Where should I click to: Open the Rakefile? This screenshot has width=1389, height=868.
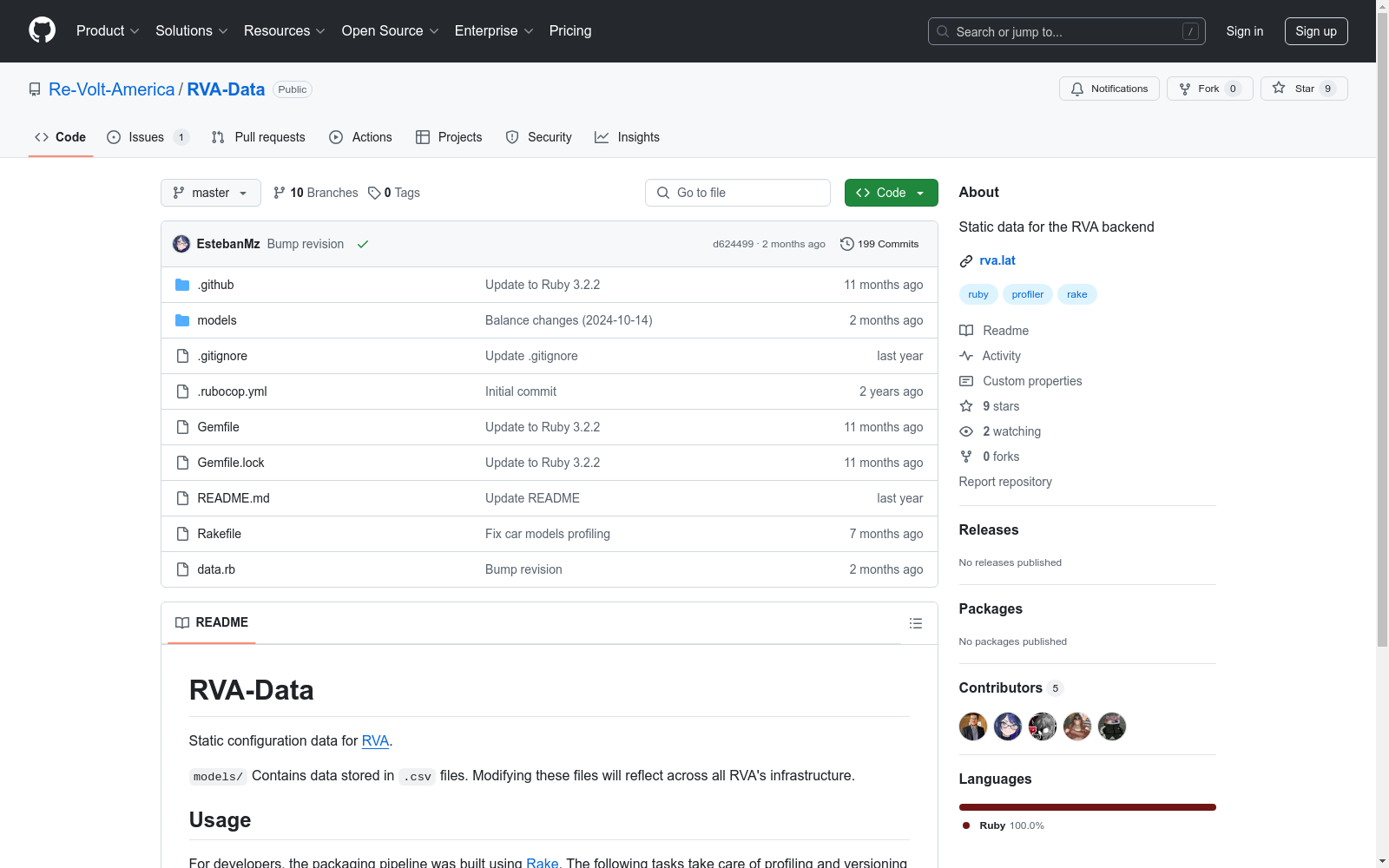(x=219, y=534)
